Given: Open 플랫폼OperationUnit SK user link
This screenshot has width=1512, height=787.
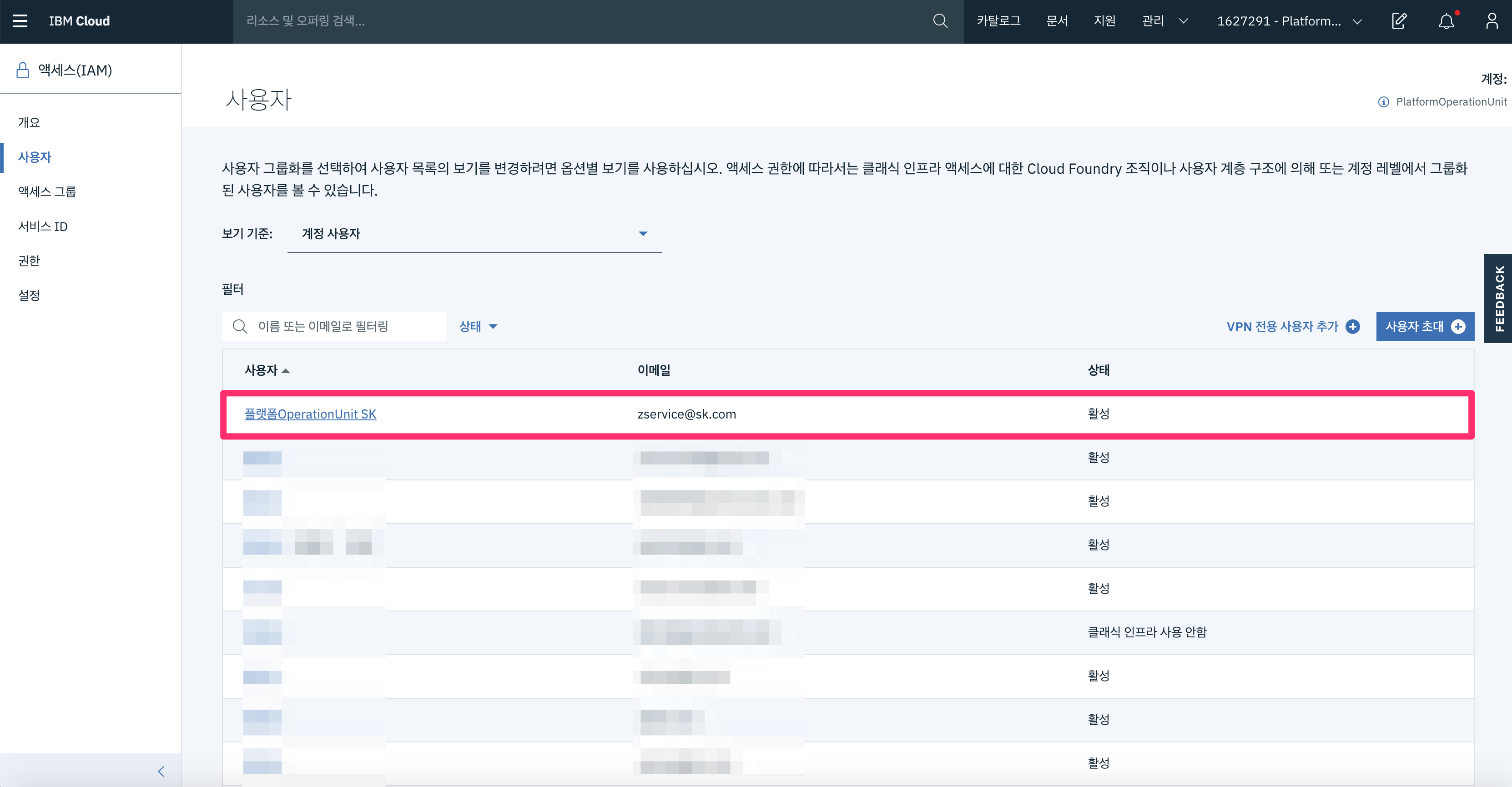Looking at the screenshot, I should click(x=310, y=414).
